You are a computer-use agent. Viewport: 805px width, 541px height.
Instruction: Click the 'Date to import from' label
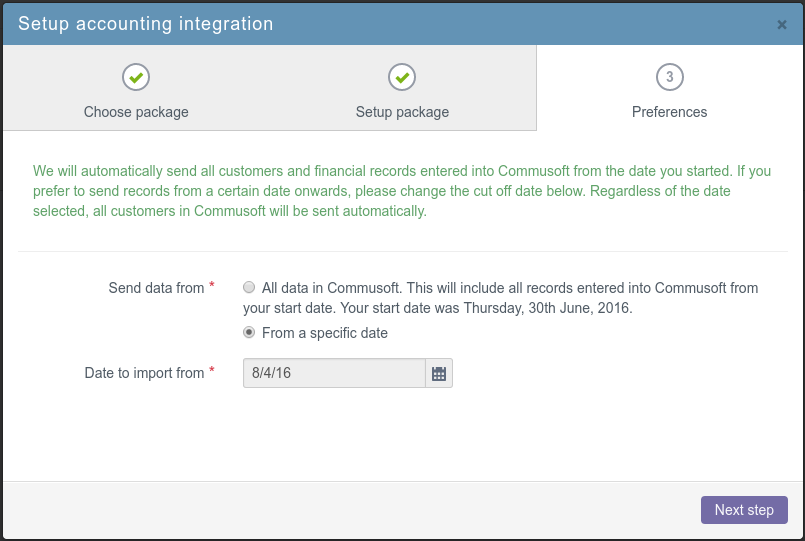pyautogui.click(x=144, y=373)
